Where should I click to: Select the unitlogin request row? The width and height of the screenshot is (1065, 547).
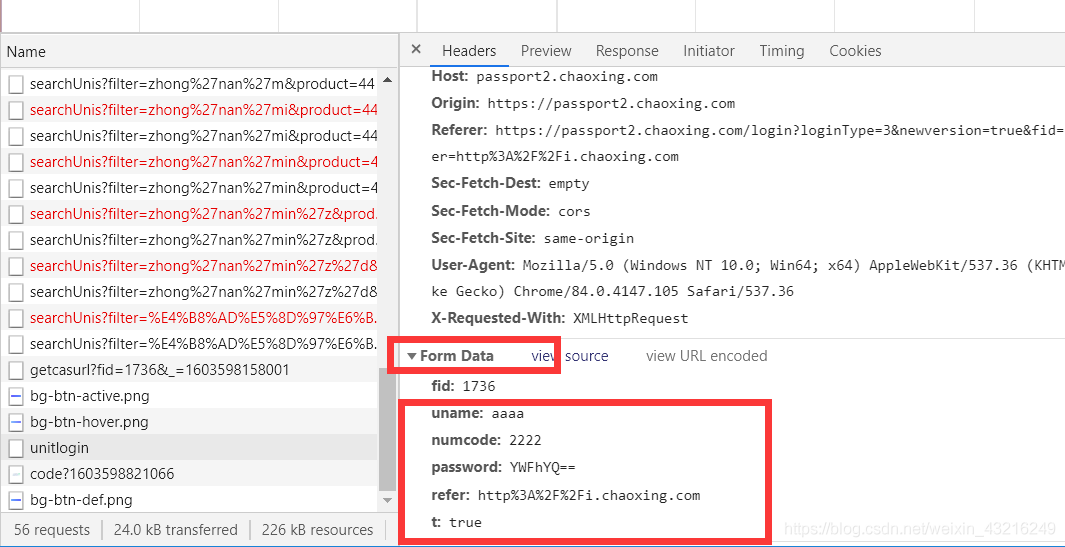190,448
